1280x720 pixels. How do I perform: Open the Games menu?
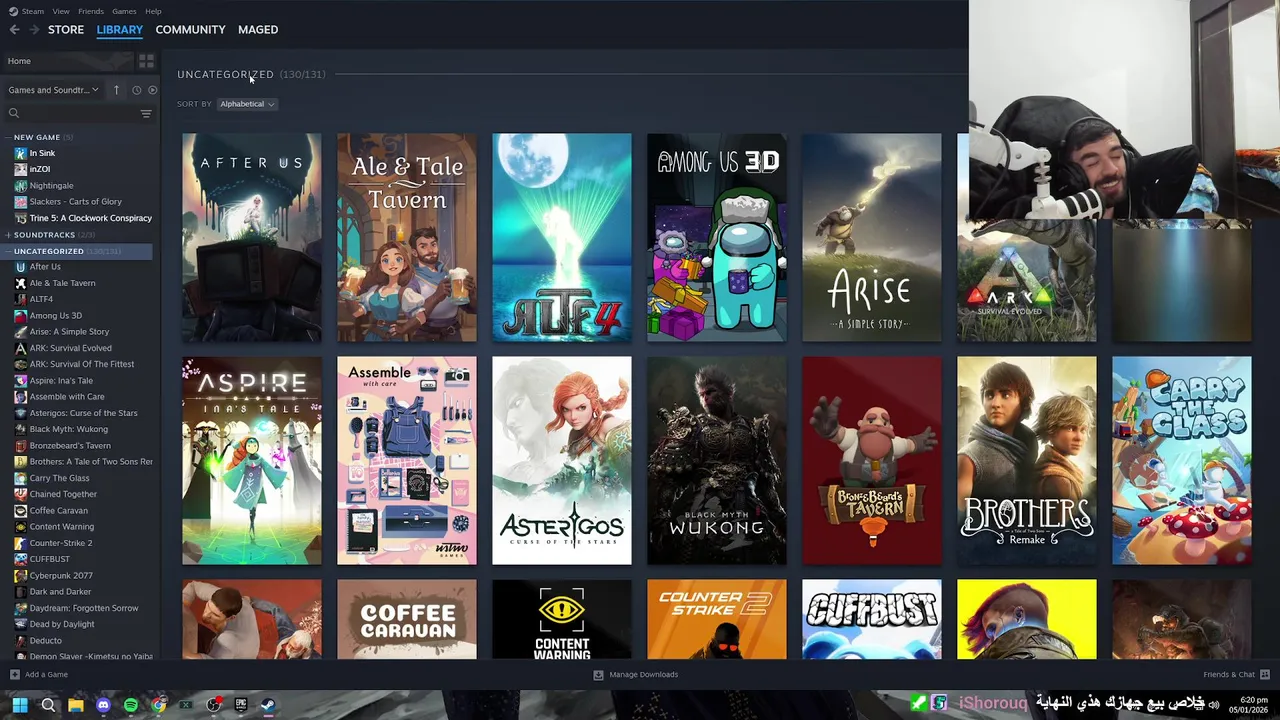(x=124, y=11)
